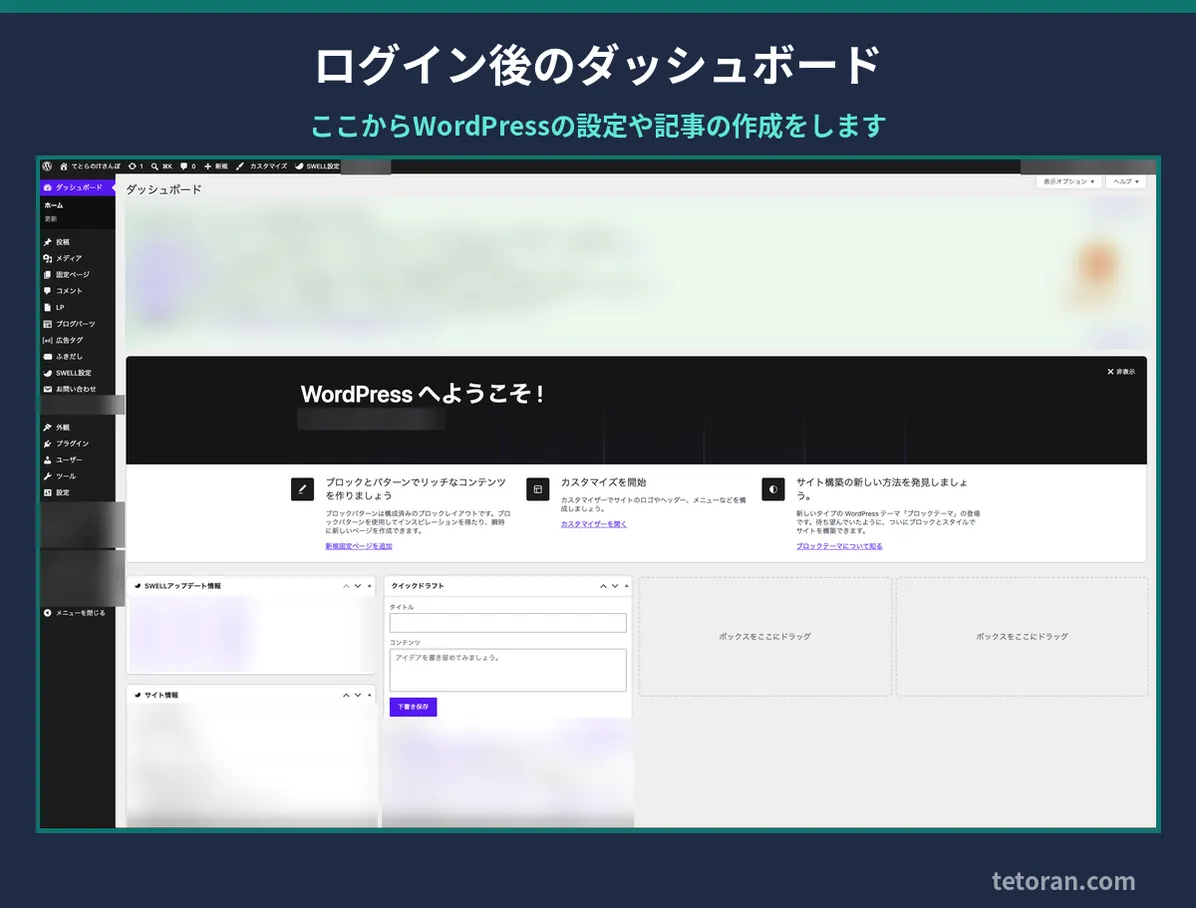Open お問い合わせ mail icon in sidebar

(47, 389)
